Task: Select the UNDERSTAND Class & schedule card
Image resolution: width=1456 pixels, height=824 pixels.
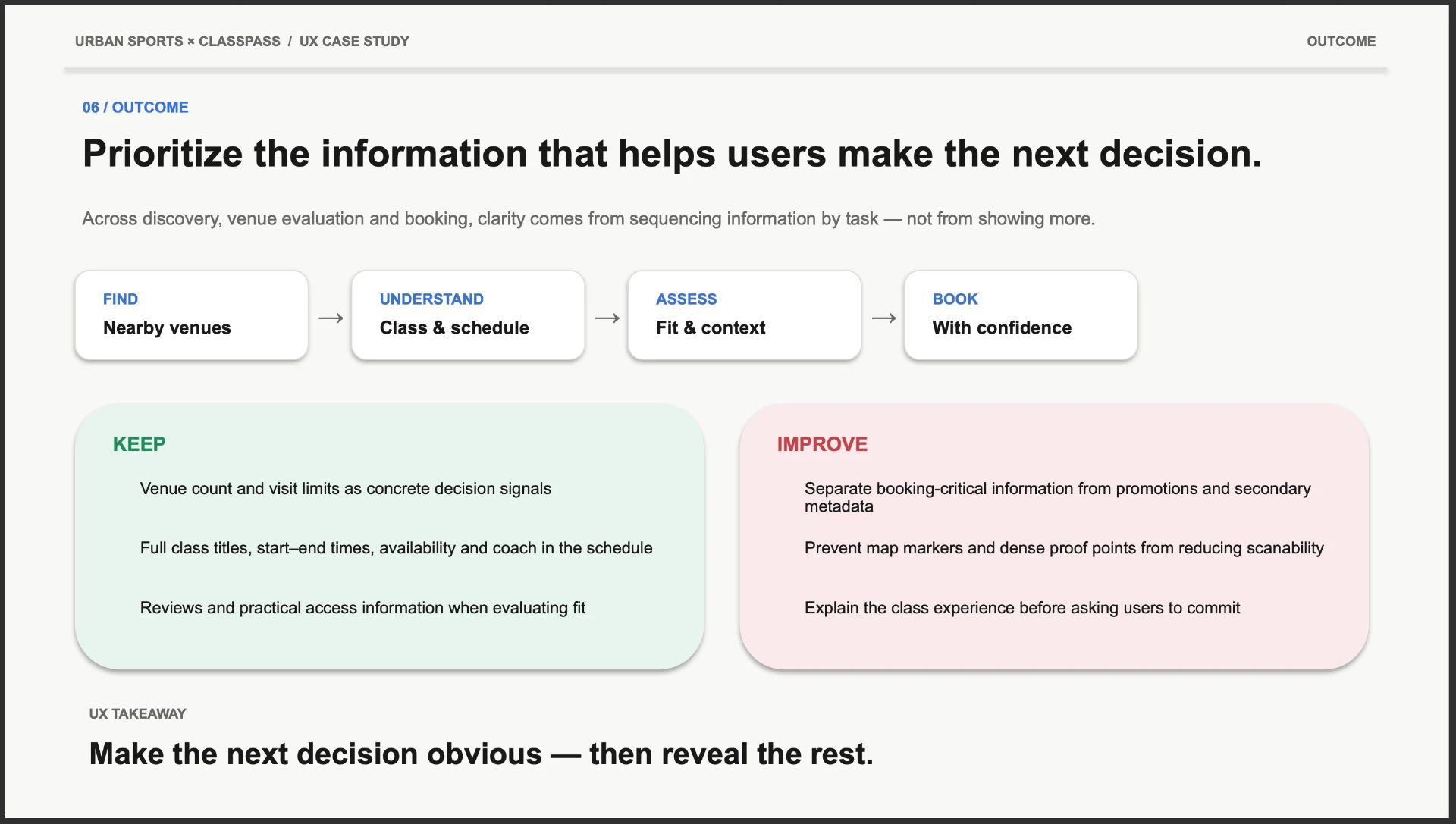Action: (468, 315)
